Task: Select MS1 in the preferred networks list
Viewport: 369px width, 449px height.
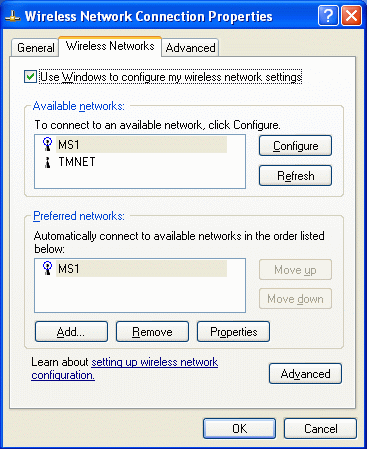Action: click(x=141, y=269)
